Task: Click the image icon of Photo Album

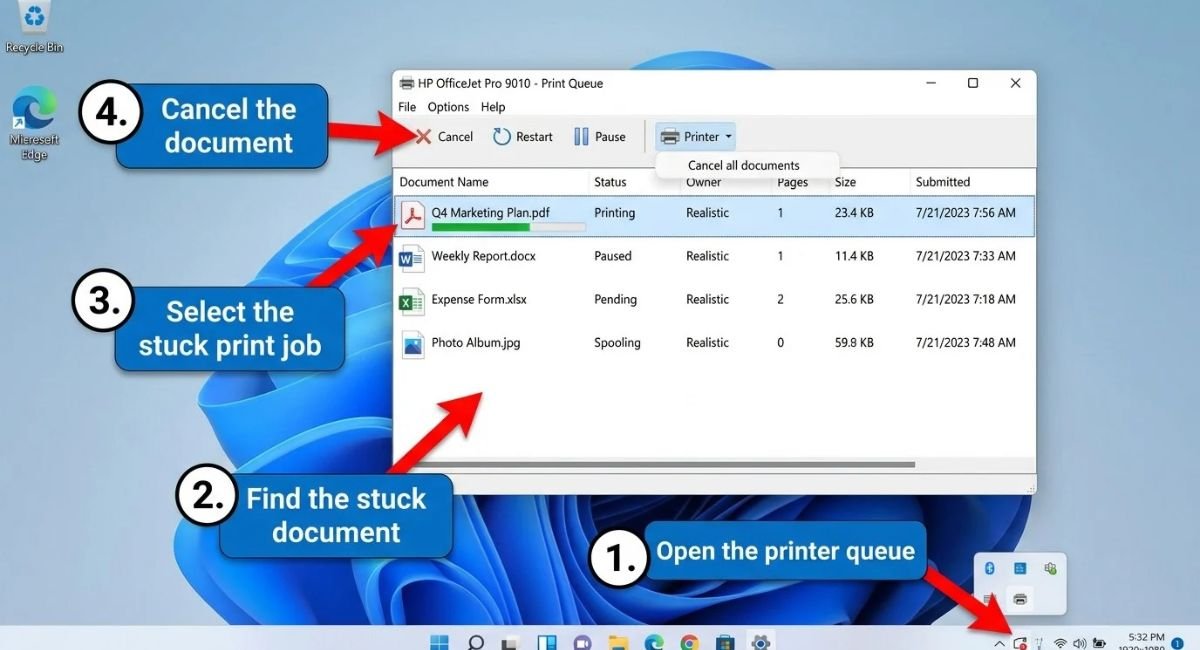Action: click(x=412, y=344)
